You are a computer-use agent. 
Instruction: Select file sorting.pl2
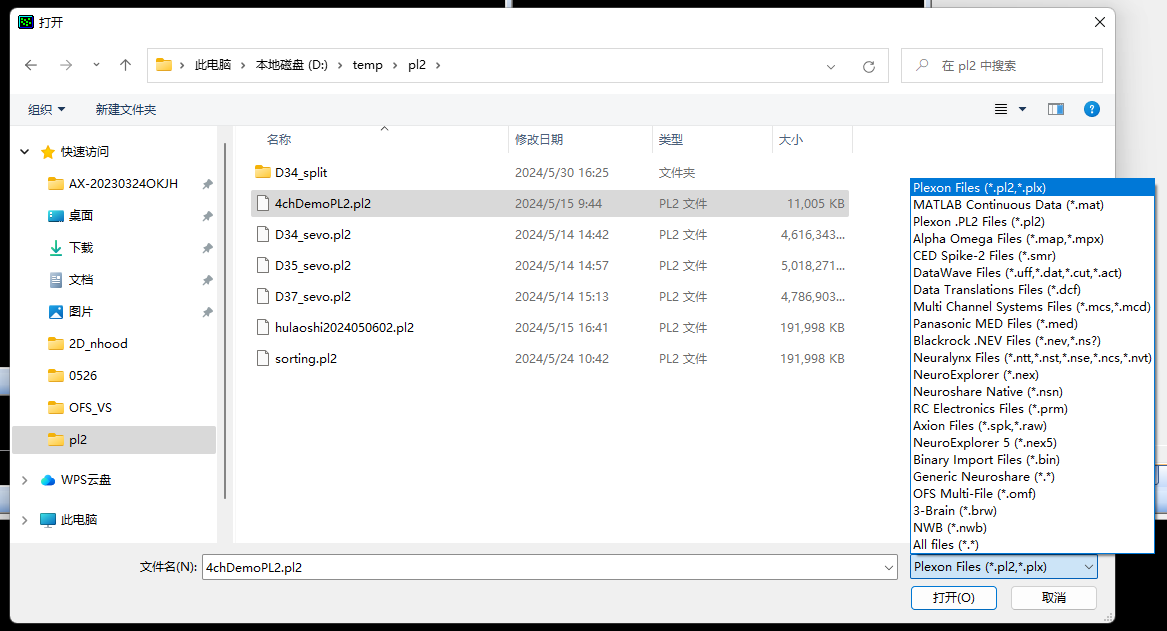click(550, 359)
